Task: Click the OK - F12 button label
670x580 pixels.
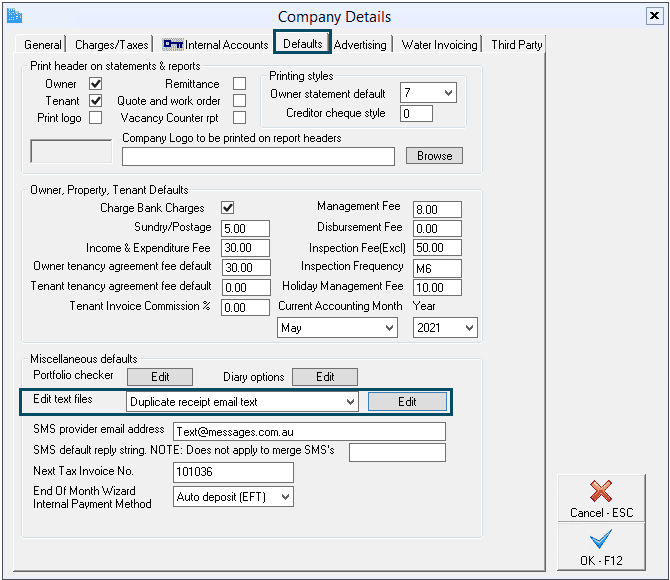Action: point(601,560)
